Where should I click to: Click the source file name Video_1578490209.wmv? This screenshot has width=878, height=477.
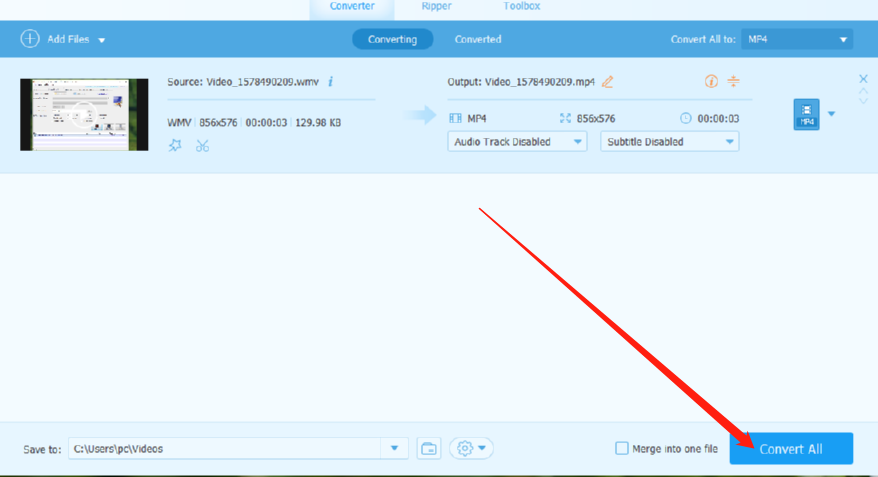click(x=263, y=82)
